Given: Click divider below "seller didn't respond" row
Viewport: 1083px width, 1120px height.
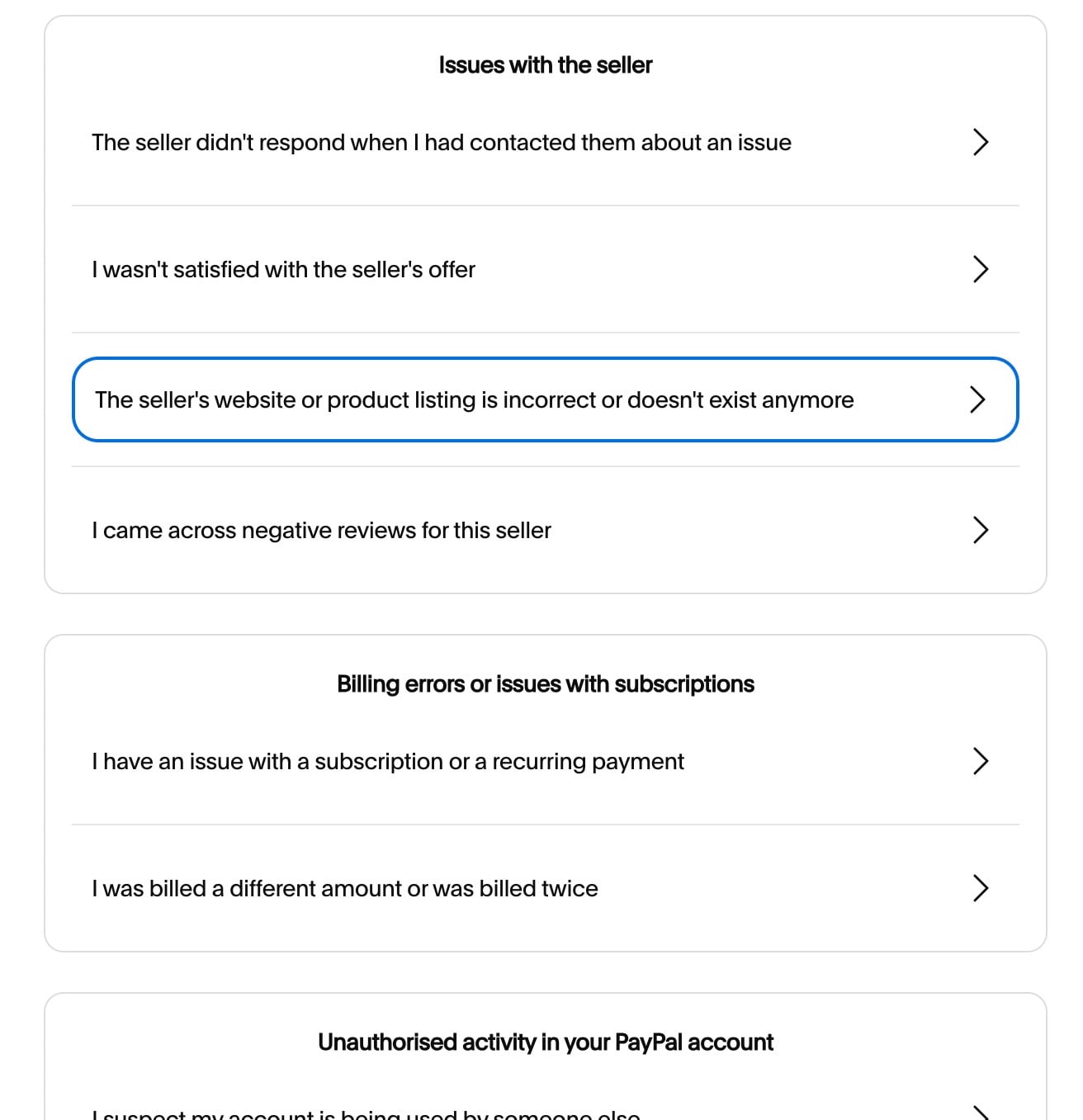Looking at the screenshot, I should click(x=545, y=206).
